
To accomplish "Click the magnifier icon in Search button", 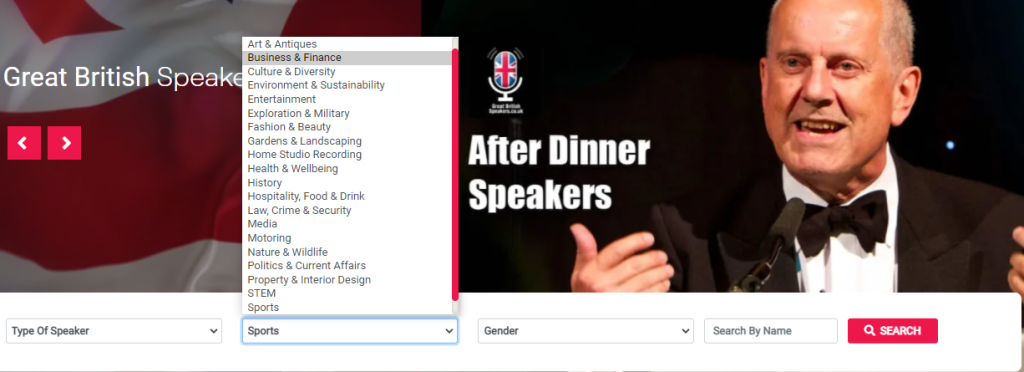I will pos(869,331).
